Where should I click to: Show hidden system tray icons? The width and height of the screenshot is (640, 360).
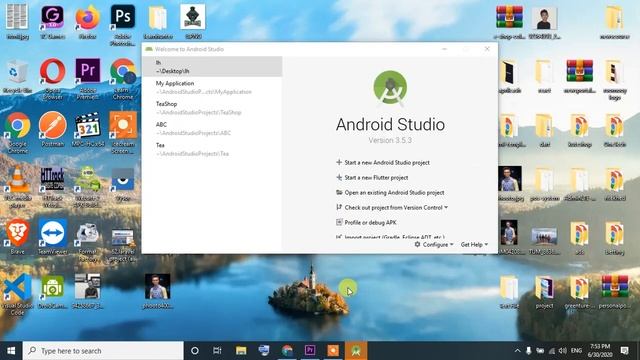point(518,351)
